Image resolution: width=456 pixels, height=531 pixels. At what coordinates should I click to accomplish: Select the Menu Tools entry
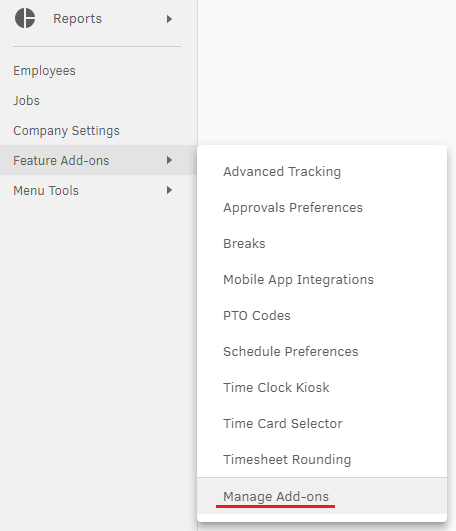(x=98, y=190)
